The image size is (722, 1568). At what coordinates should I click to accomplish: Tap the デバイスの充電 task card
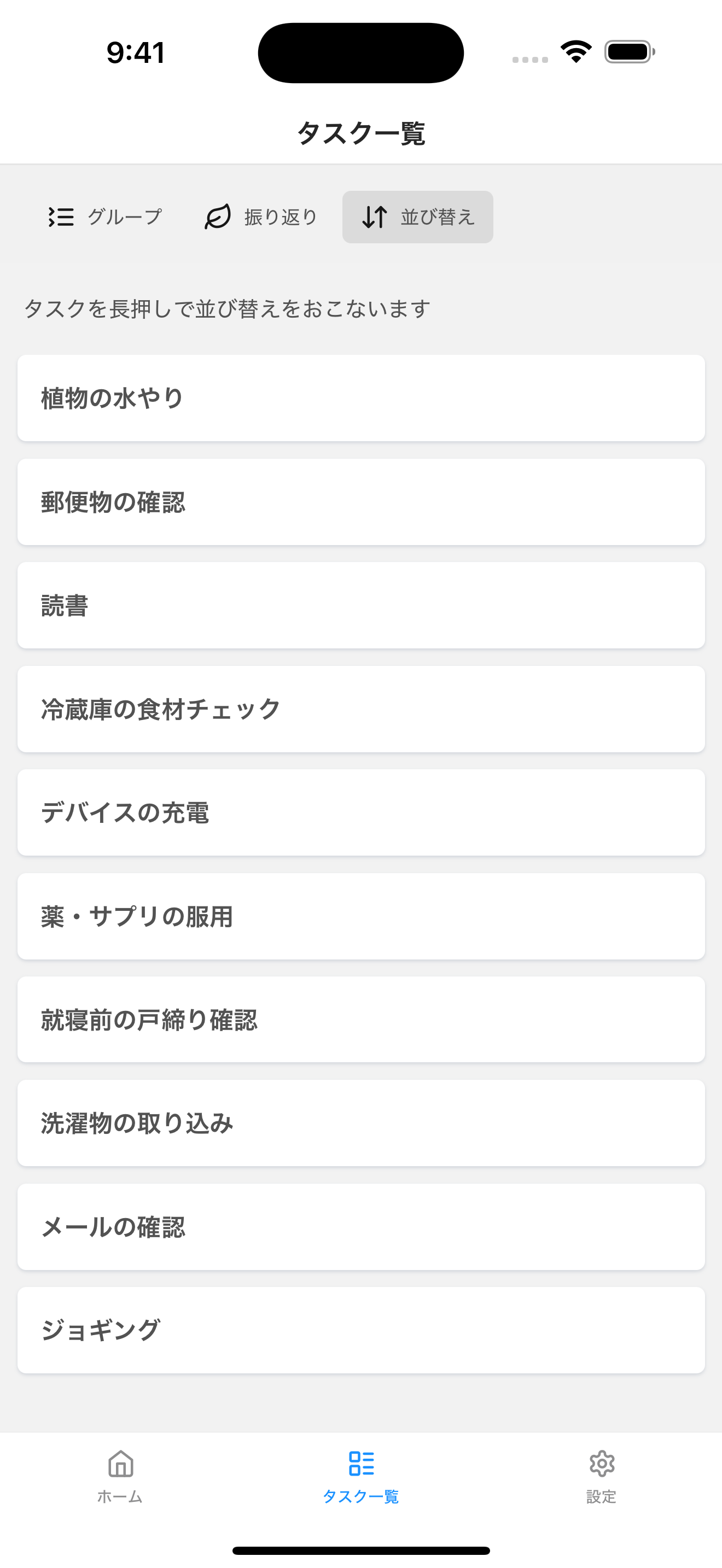coord(361,812)
